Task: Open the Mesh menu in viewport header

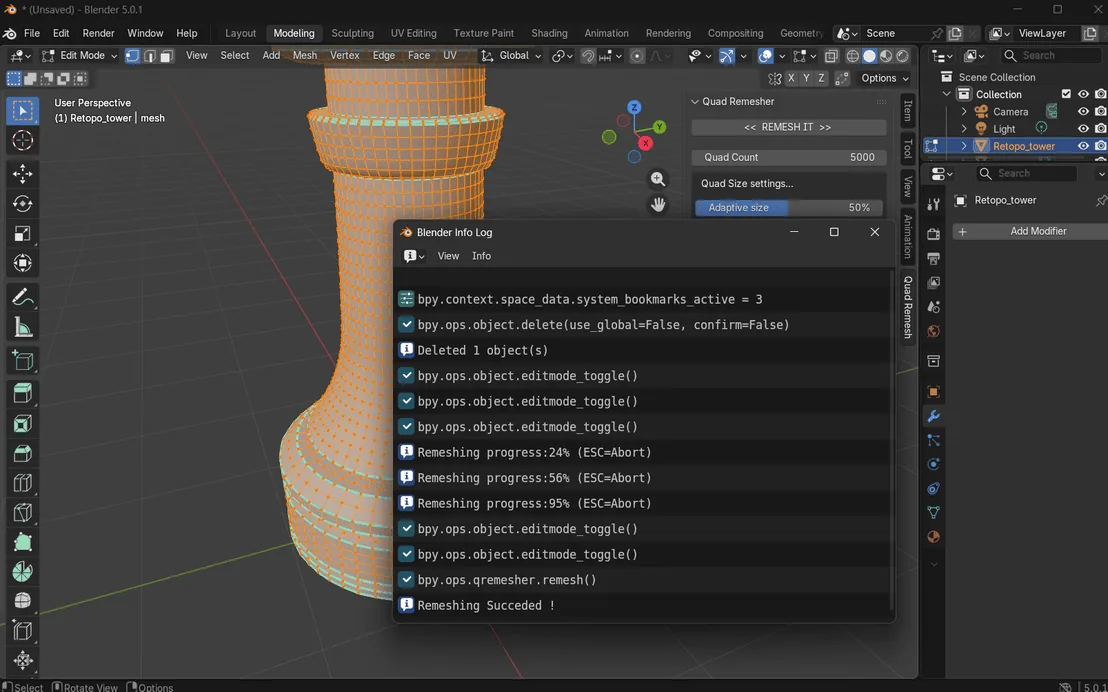Action: point(305,55)
